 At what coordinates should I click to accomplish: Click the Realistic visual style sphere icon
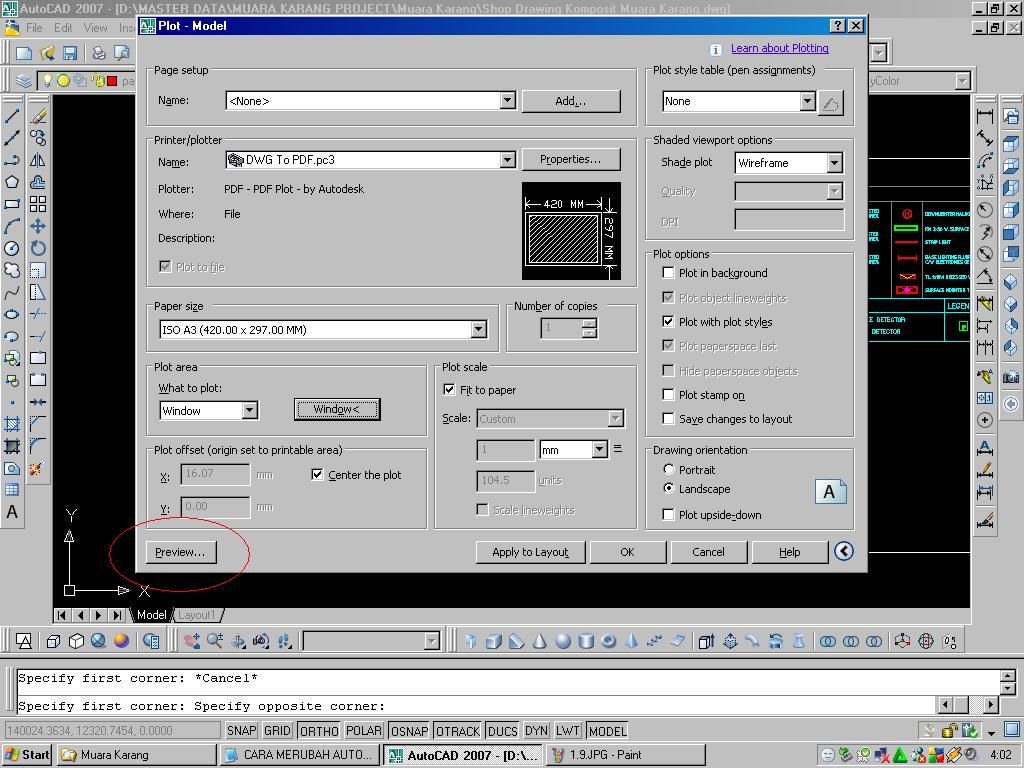click(x=121, y=641)
